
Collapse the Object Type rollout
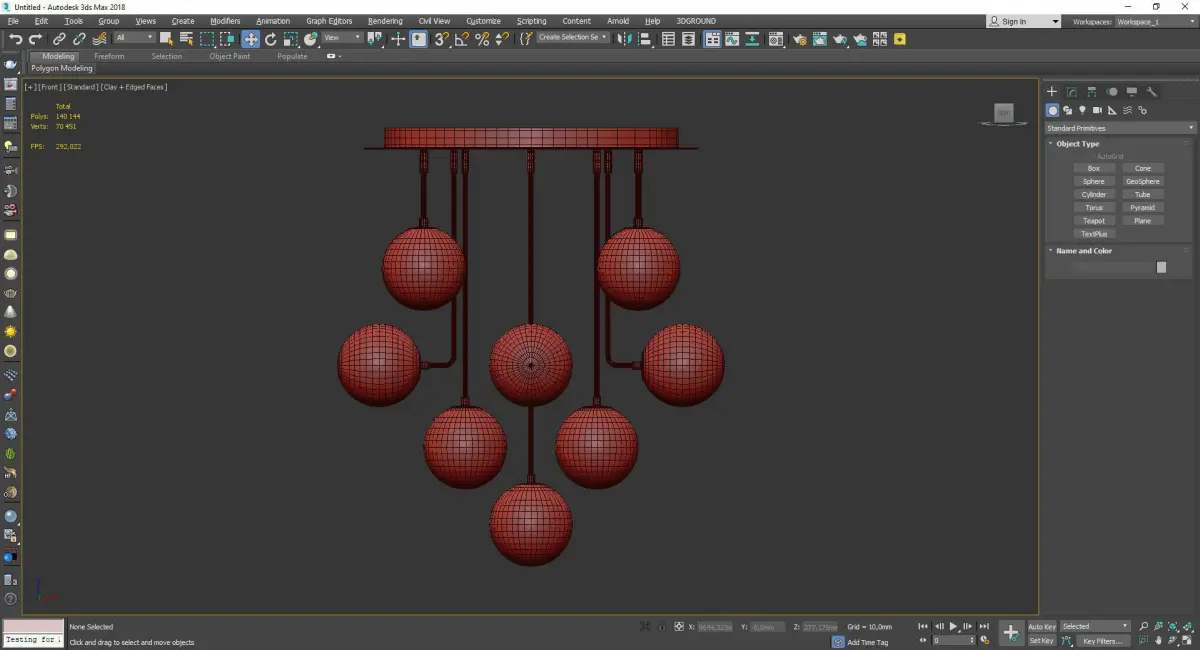[1077, 144]
